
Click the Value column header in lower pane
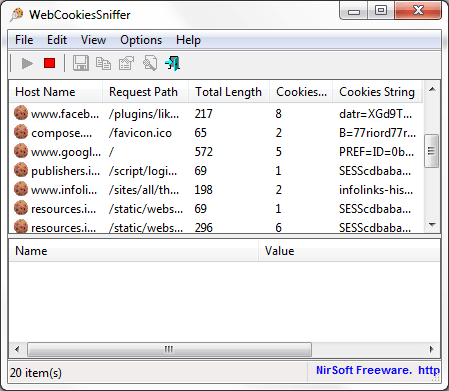point(349,251)
